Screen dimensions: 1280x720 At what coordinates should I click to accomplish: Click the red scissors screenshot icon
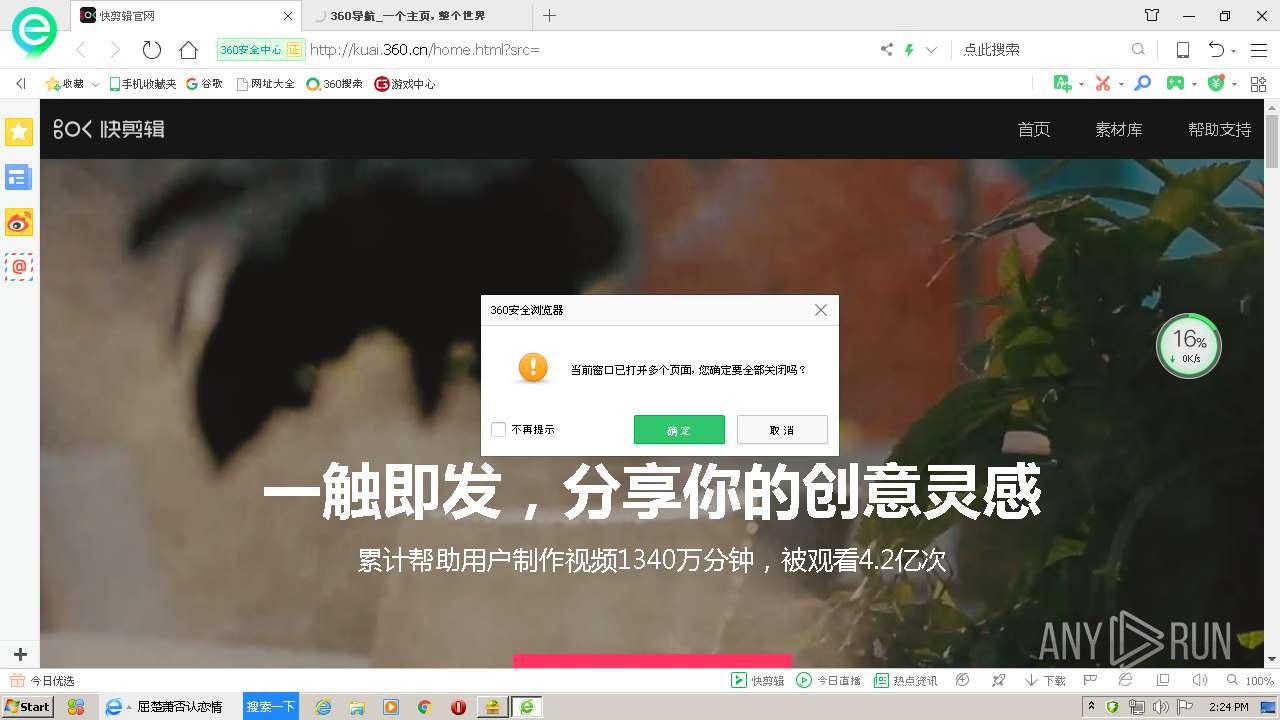coord(1103,83)
